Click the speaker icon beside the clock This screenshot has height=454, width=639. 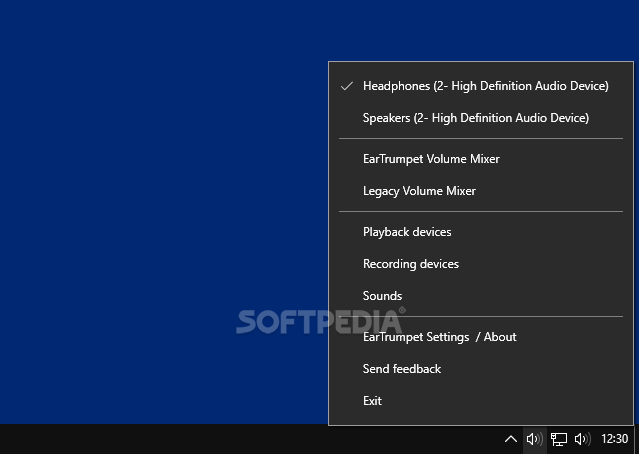point(583,439)
